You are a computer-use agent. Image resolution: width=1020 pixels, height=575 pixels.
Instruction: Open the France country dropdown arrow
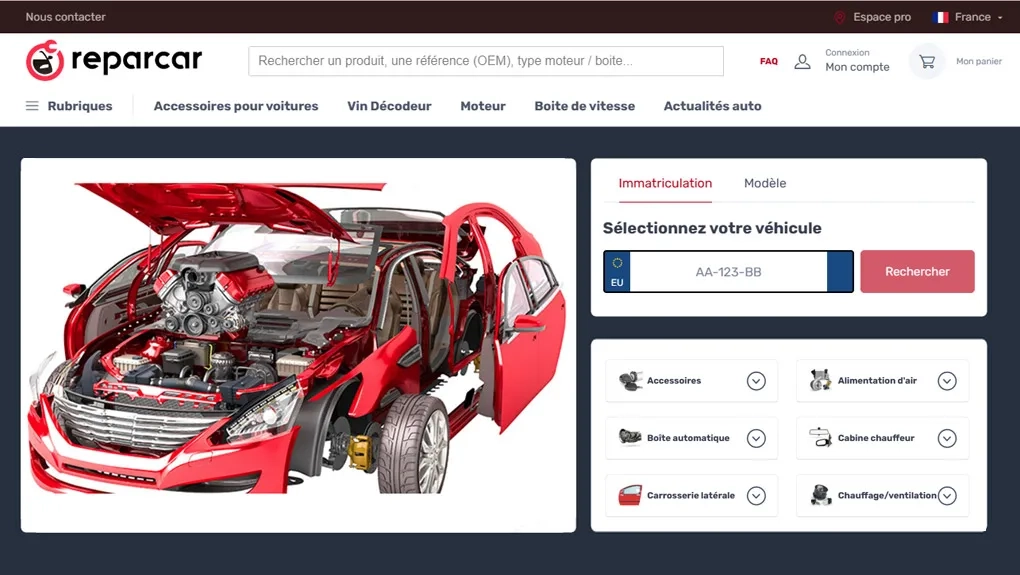1000,18
